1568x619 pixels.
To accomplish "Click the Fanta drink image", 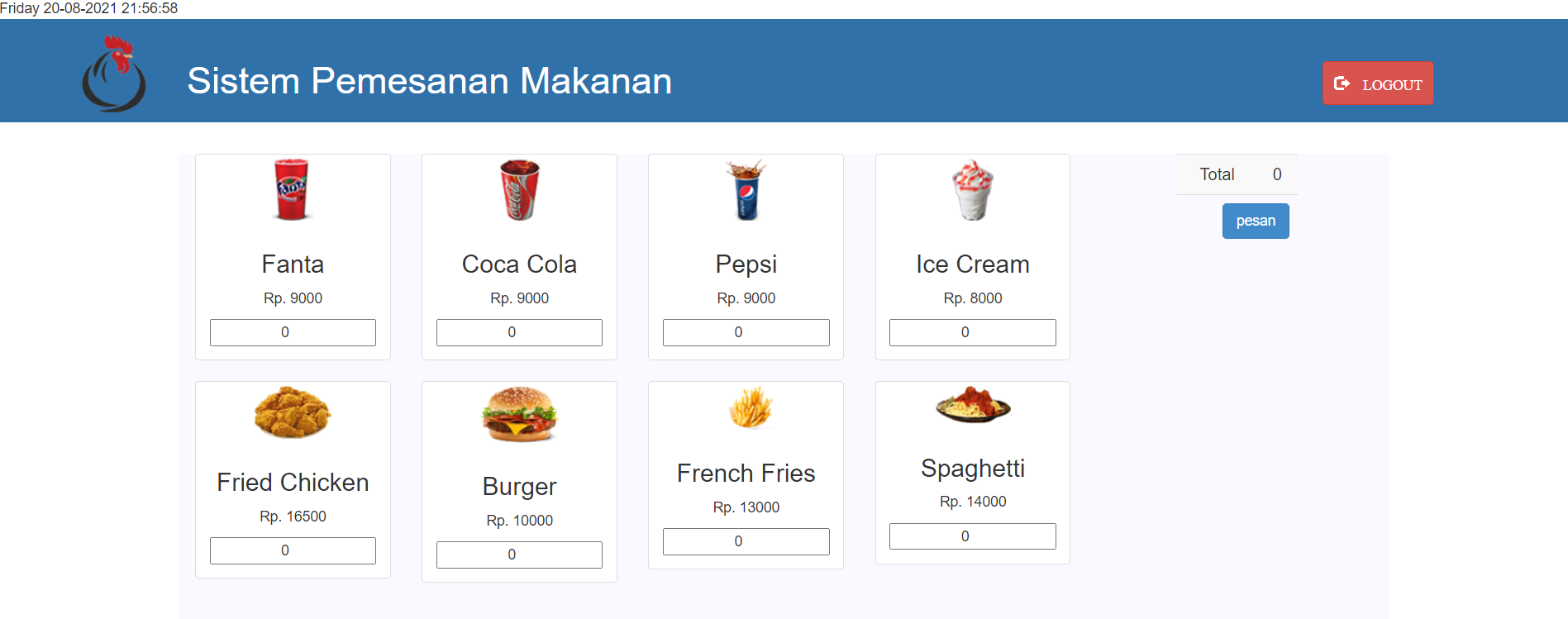I will coord(293,190).
